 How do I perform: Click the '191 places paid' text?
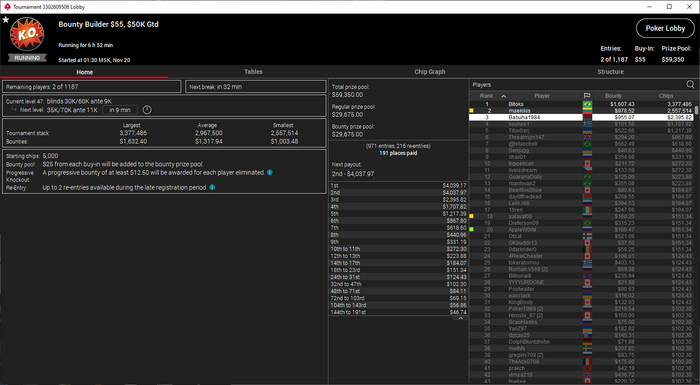tap(398, 153)
